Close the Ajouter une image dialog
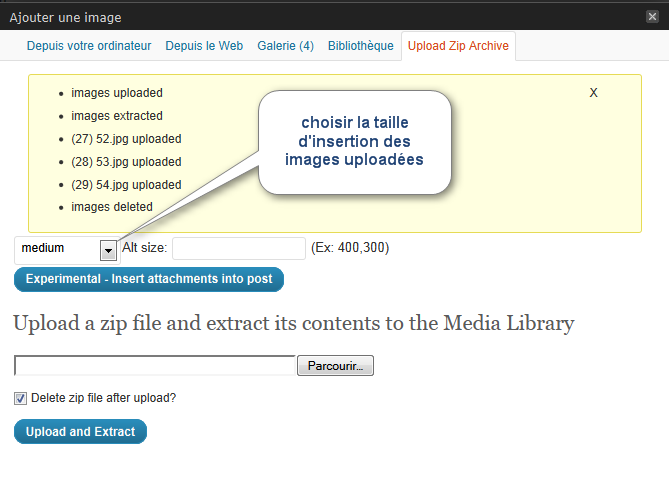Image resolution: width=669 pixels, height=489 pixels. tap(652, 17)
